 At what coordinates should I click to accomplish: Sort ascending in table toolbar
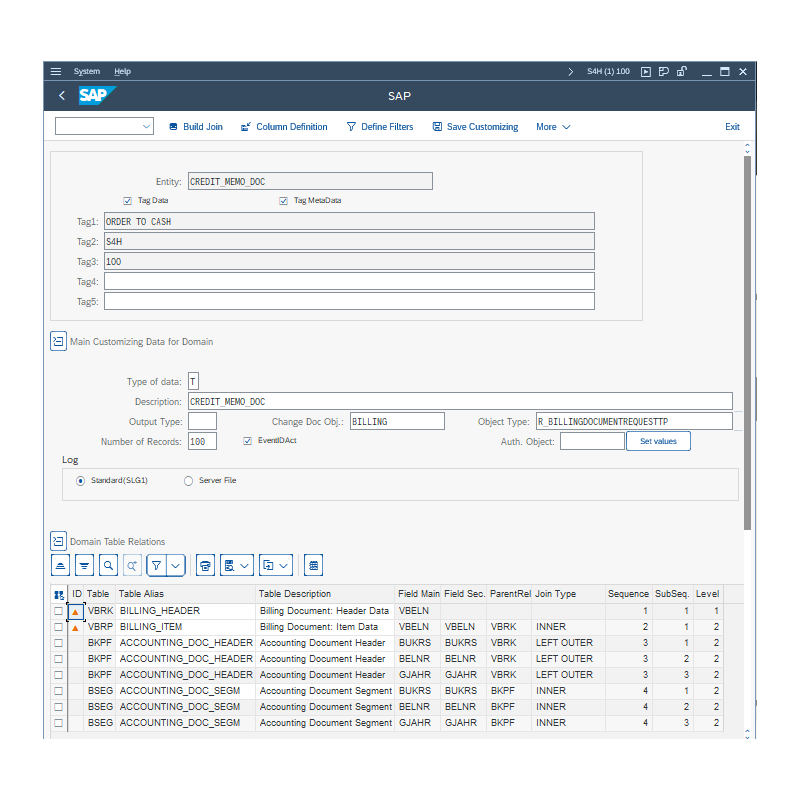[x=60, y=565]
